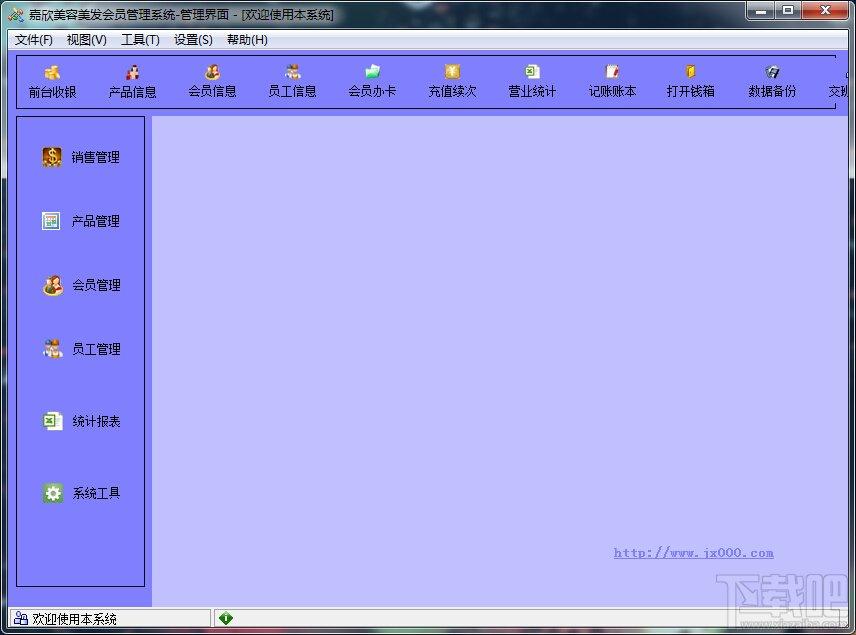The width and height of the screenshot is (856, 635).
Task: Select the 打开钱箱 cash drawer icon
Action: [691, 82]
